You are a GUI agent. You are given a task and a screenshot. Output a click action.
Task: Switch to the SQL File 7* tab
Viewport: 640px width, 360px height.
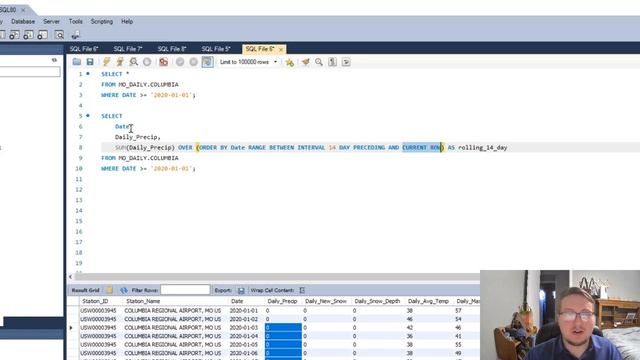128,49
